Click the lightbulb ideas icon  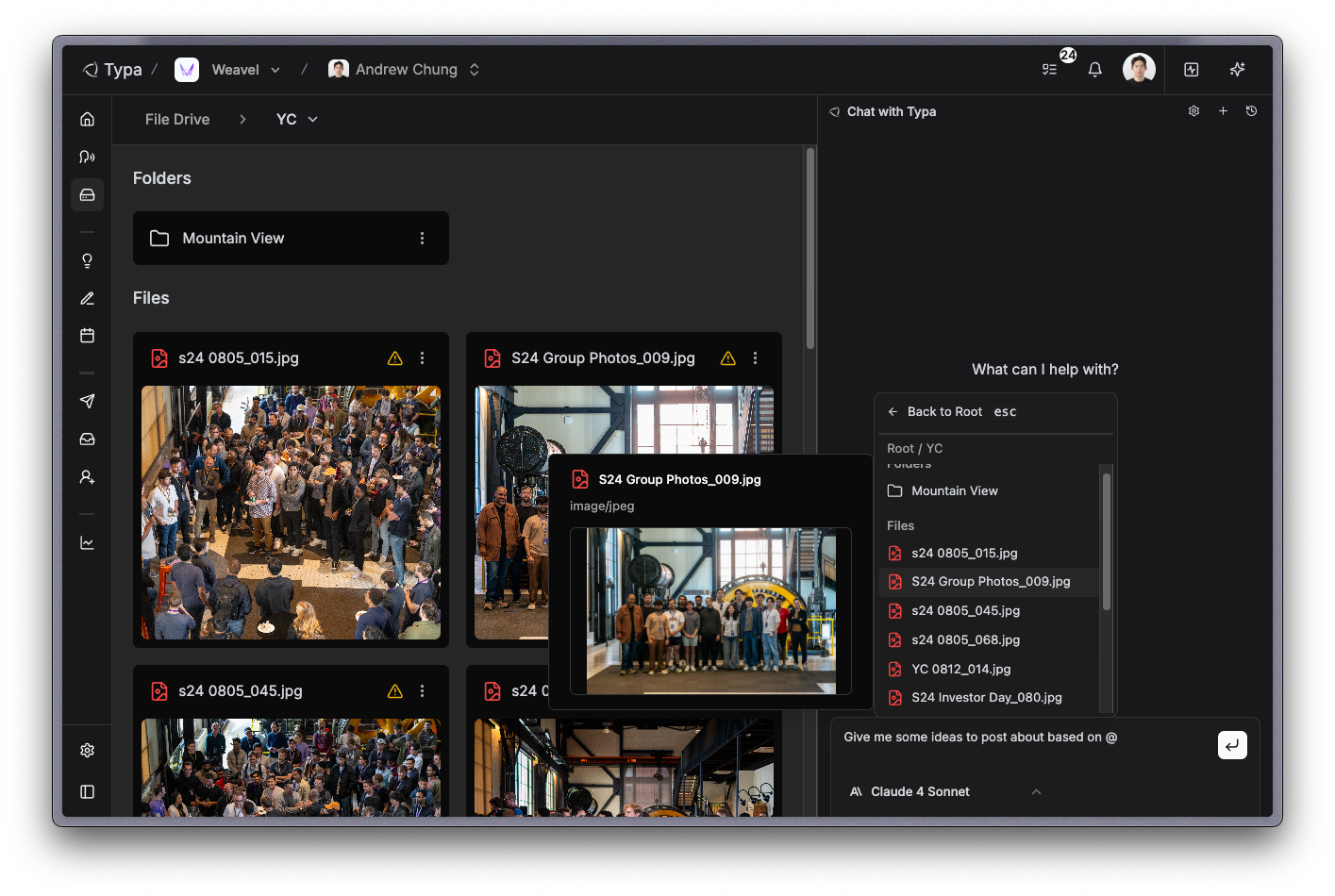88,261
